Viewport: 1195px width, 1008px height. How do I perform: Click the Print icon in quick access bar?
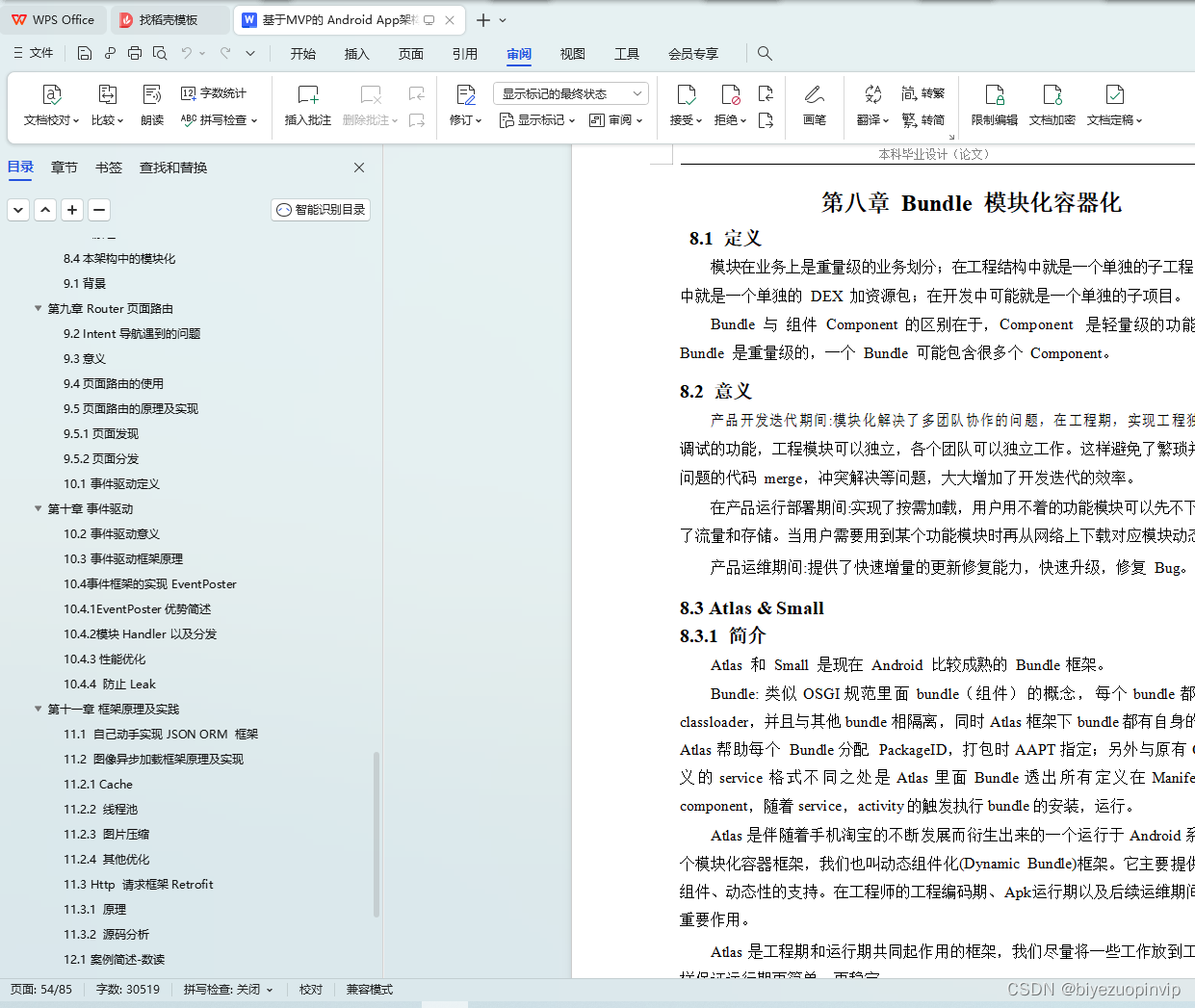coord(135,53)
